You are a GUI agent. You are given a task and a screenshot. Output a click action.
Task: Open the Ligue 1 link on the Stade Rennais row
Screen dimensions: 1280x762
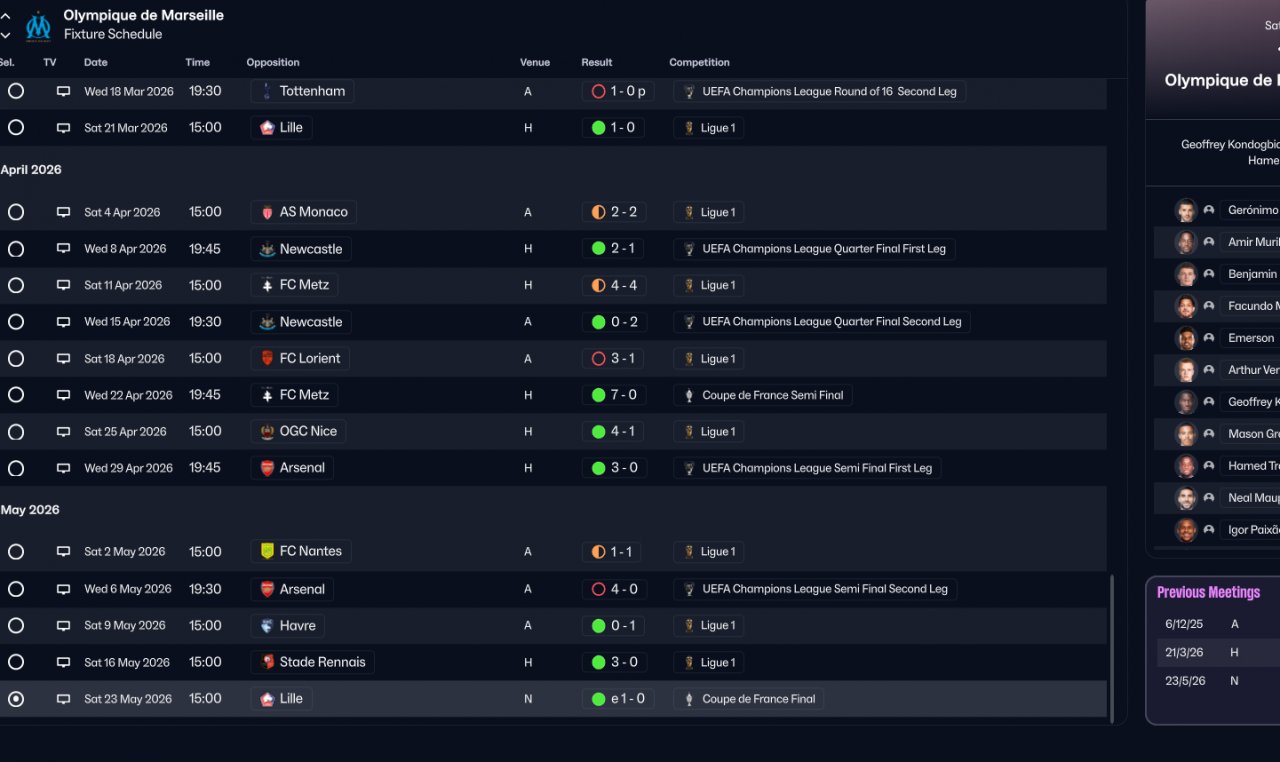(x=709, y=662)
